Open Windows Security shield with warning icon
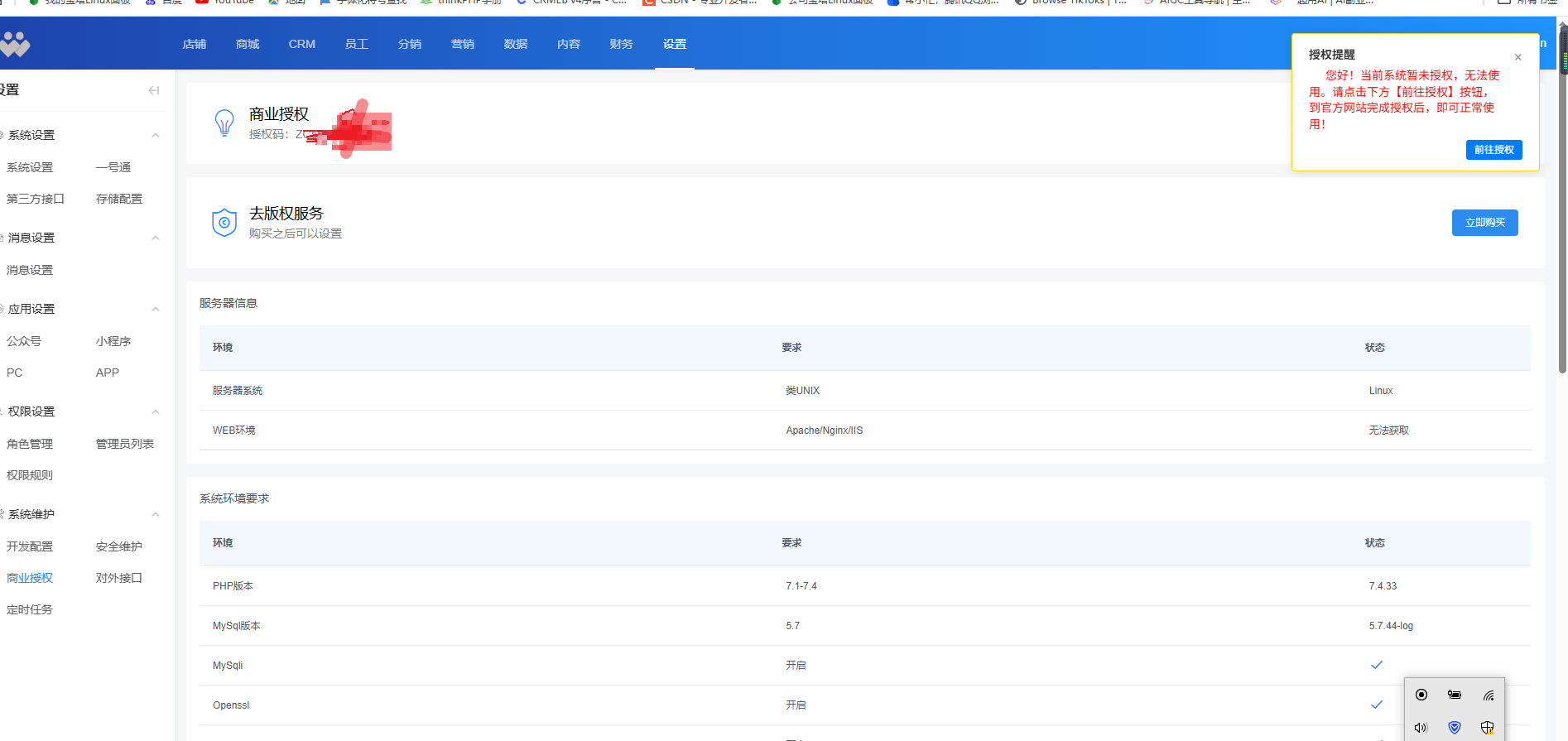Image resolution: width=1568 pixels, height=741 pixels. click(1488, 728)
